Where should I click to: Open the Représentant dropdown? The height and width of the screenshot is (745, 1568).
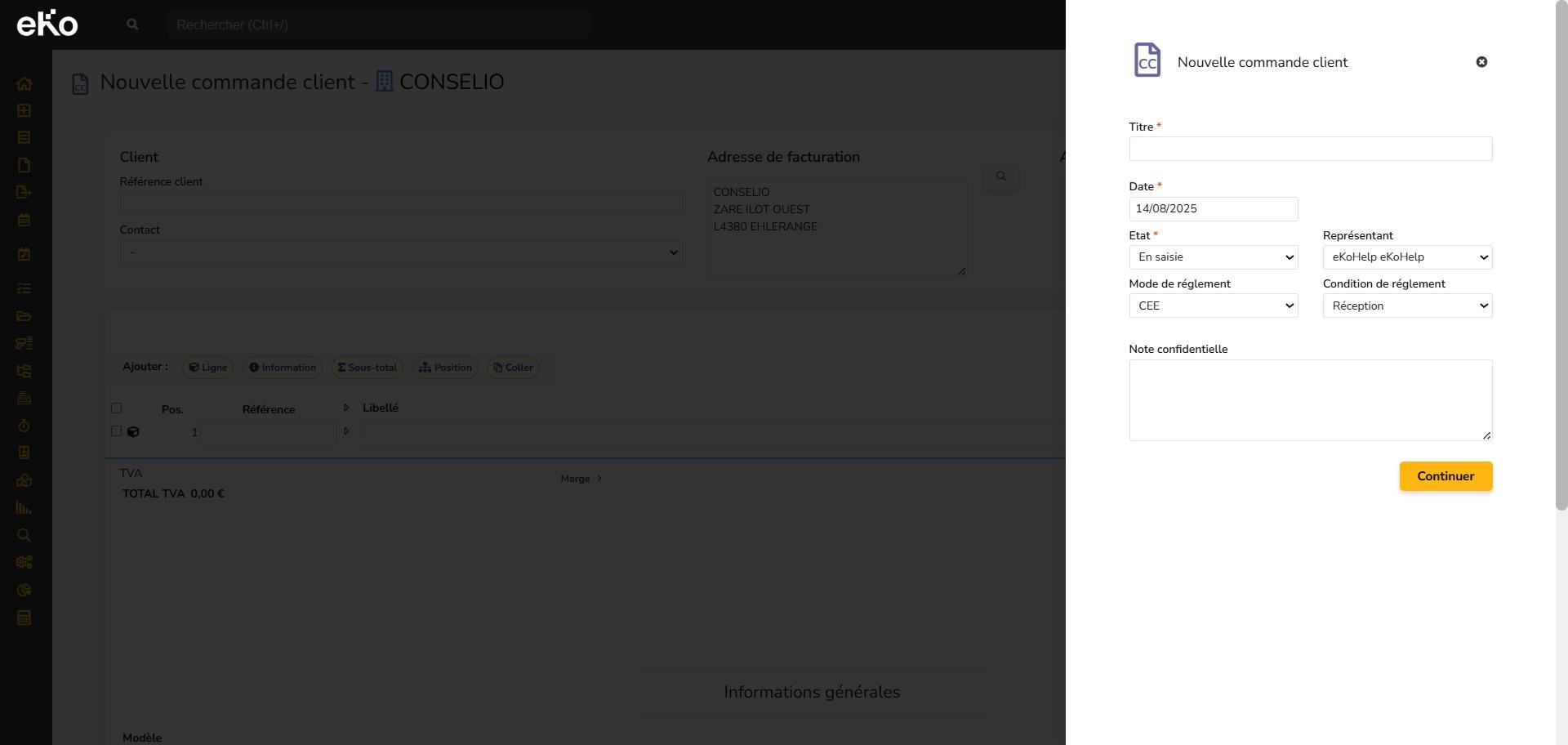1406,257
